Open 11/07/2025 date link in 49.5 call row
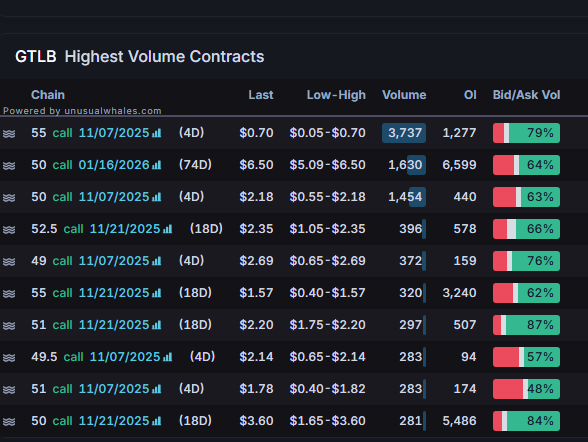Screen dimensions: 588x442 tap(125, 357)
